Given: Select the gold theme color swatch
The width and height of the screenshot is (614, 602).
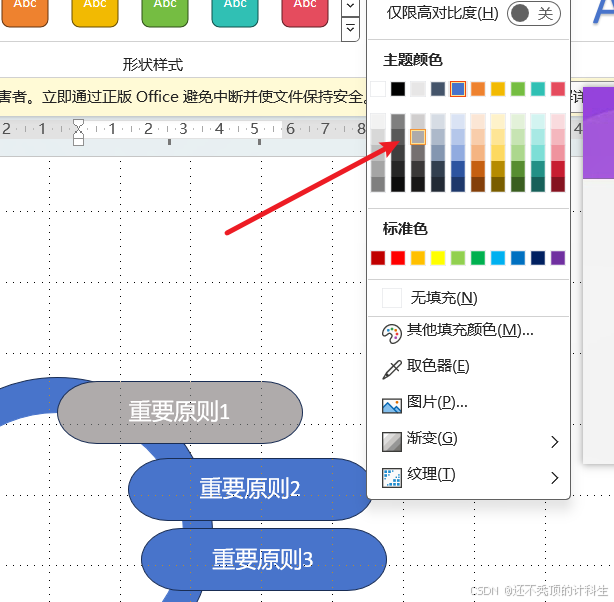Looking at the screenshot, I should point(498,89).
